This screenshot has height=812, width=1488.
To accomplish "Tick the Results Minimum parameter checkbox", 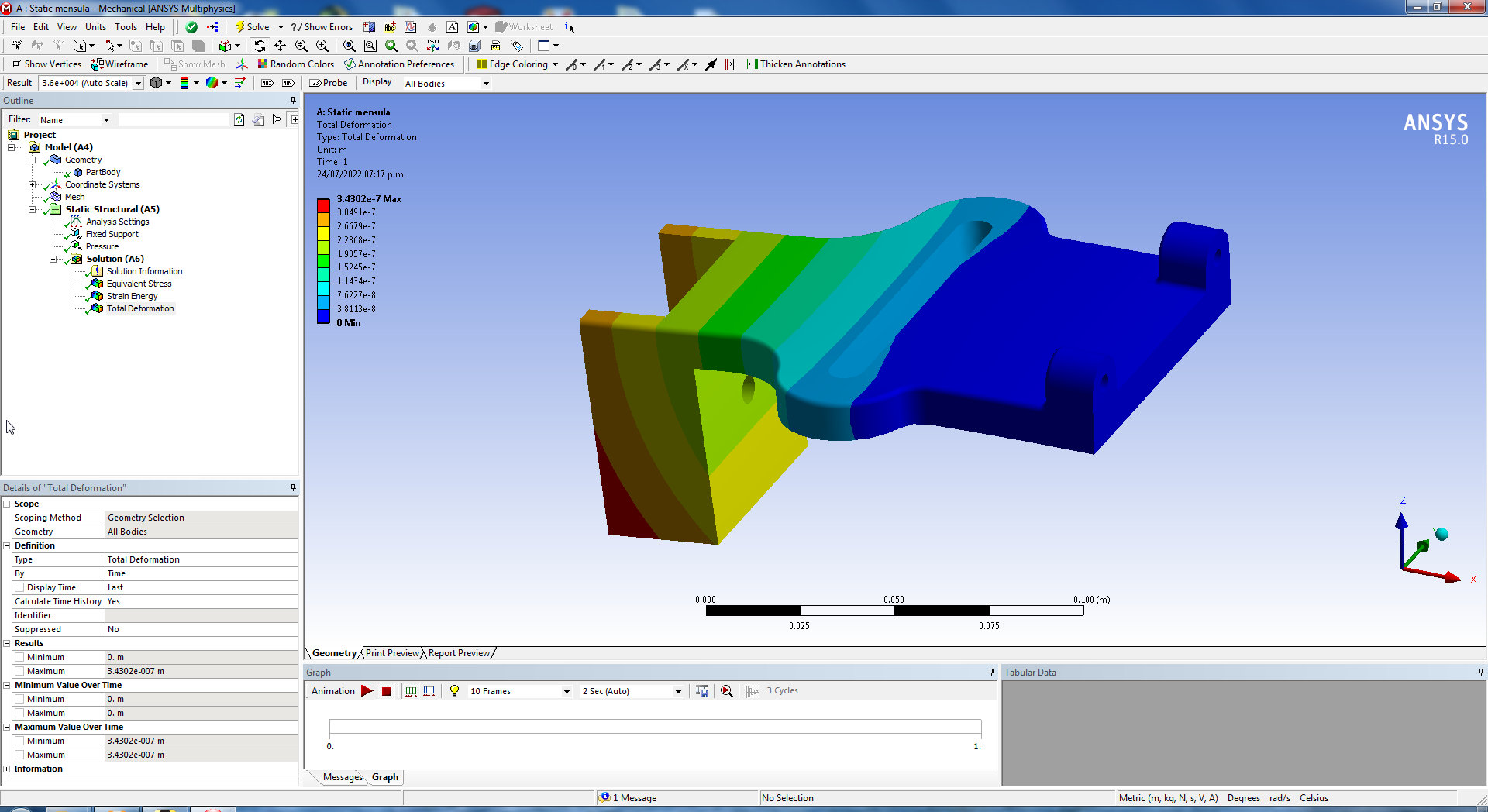I will pyautogui.click(x=19, y=657).
